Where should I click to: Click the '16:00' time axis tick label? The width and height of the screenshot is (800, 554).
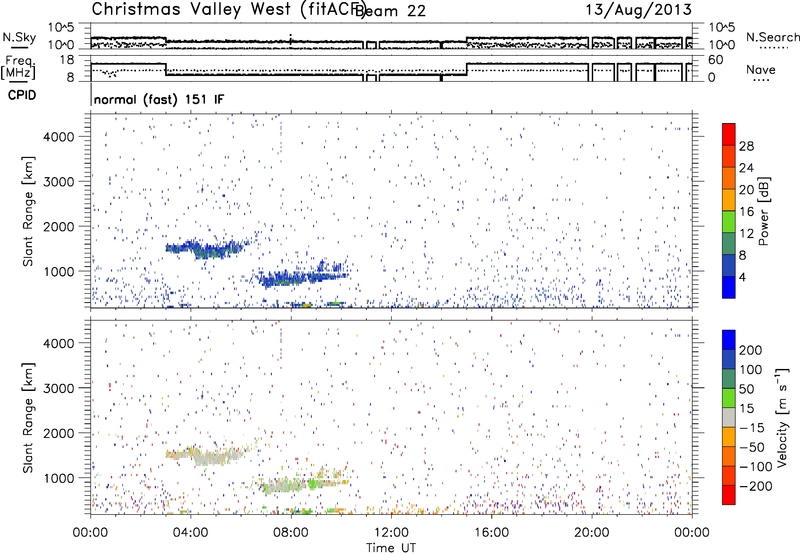491,533
